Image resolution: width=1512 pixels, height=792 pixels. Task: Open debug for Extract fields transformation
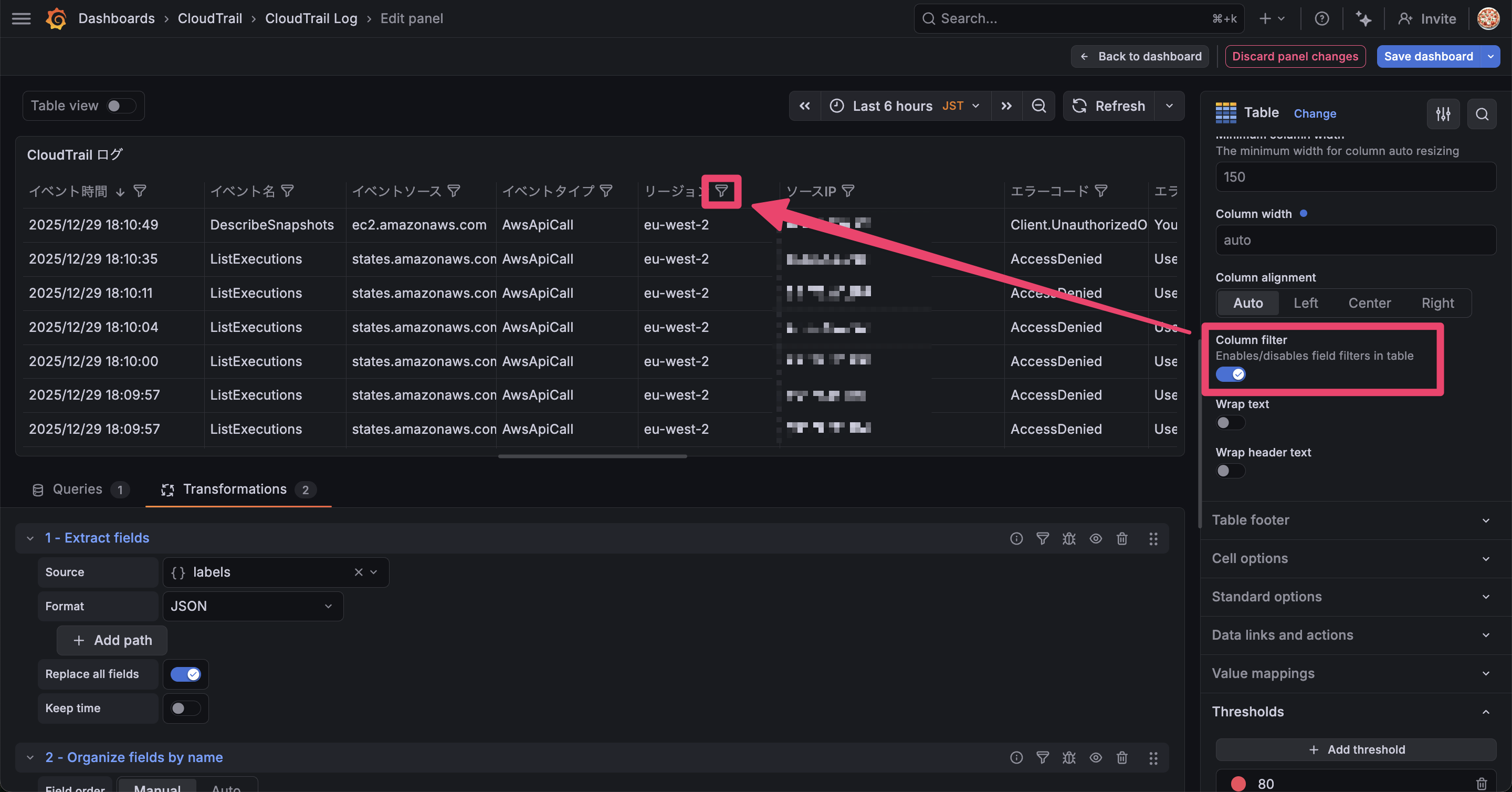point(1069,538)
